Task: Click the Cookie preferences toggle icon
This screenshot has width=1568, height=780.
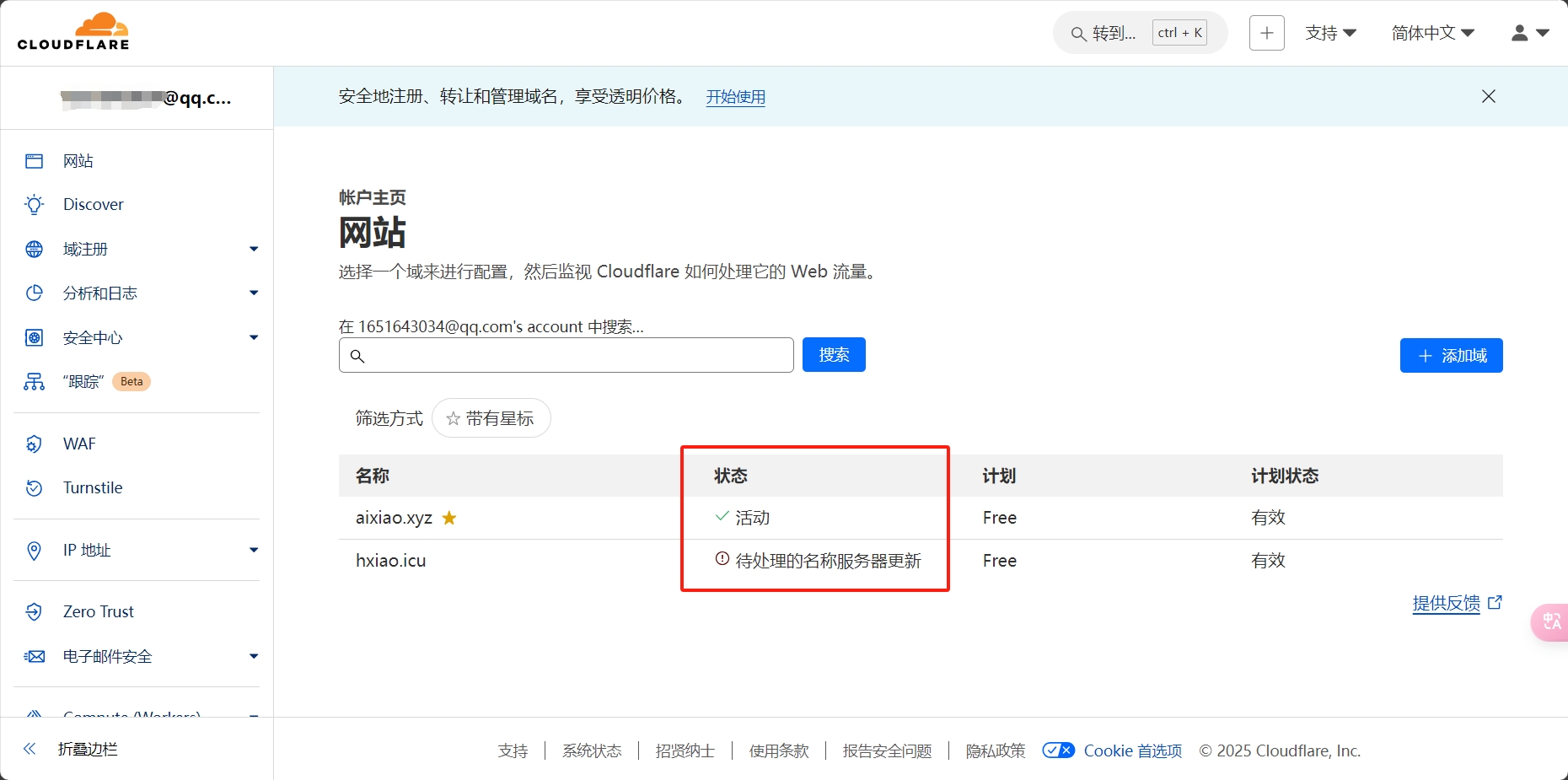Action: [x=1058, y=750]
